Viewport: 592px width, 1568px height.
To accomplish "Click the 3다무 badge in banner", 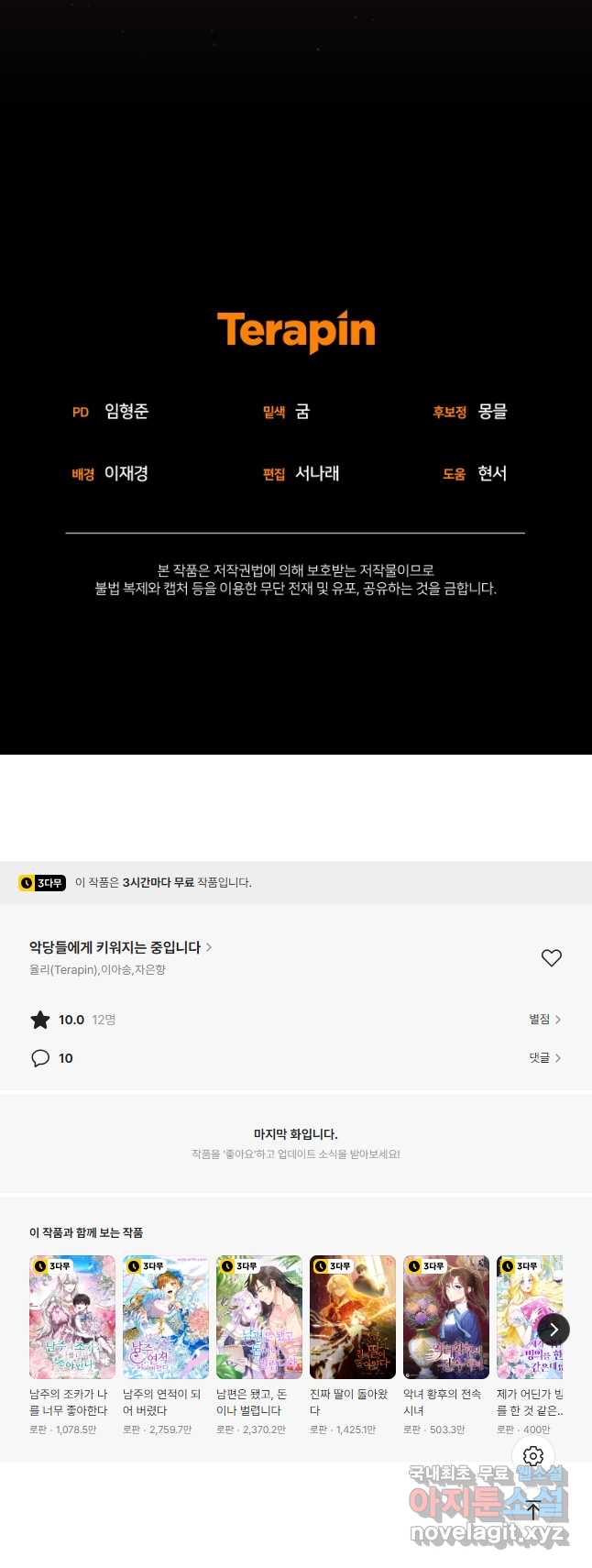I will pos(42,883).
